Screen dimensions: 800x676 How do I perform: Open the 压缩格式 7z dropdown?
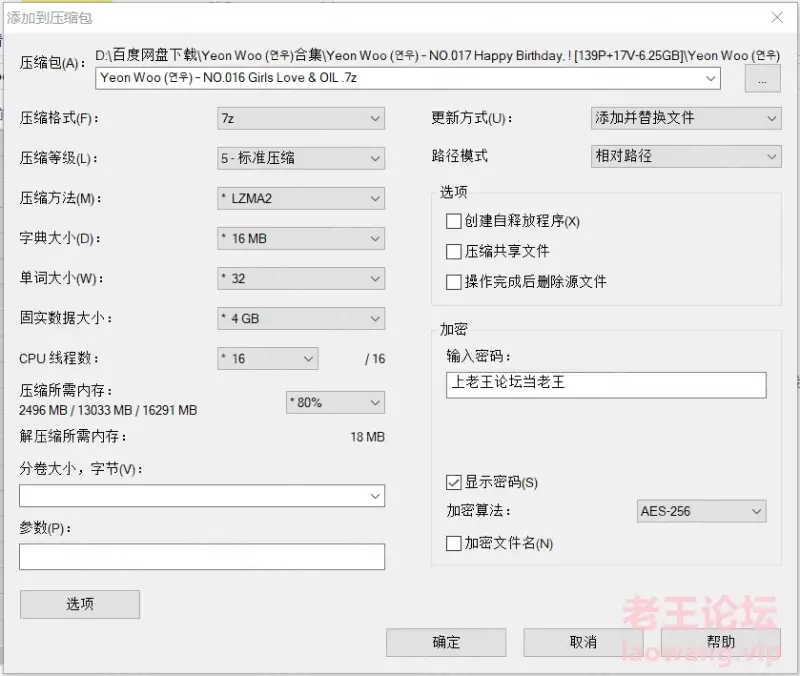(301, 118)
